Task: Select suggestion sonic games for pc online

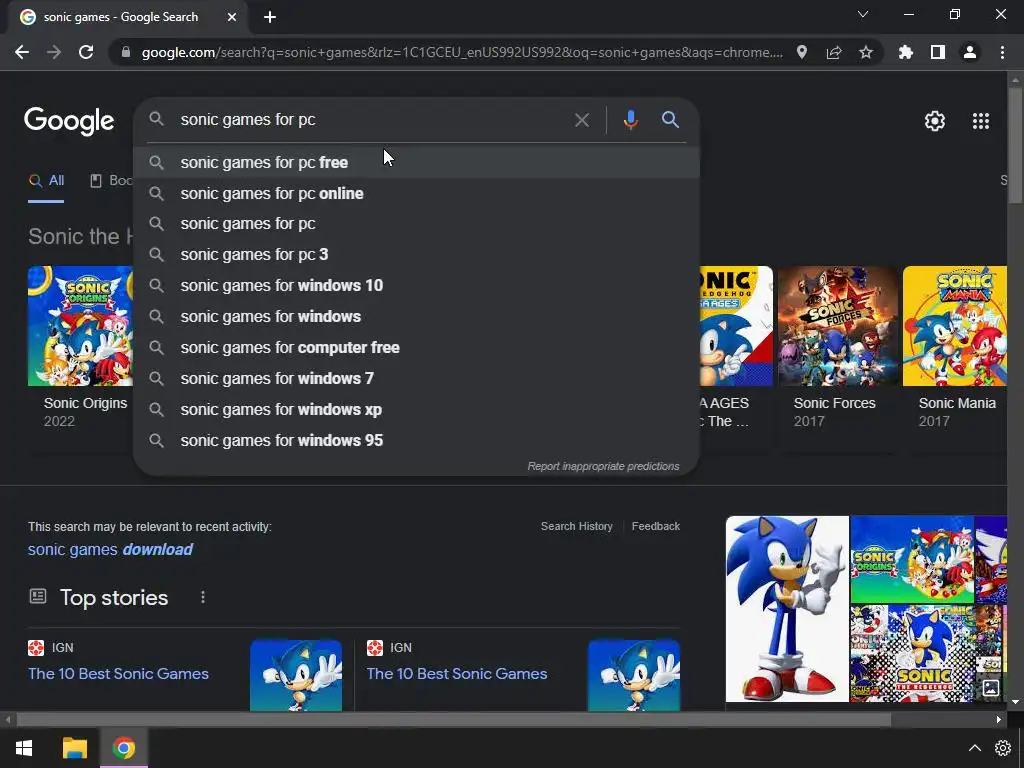Action: click(x=417, y=193)
